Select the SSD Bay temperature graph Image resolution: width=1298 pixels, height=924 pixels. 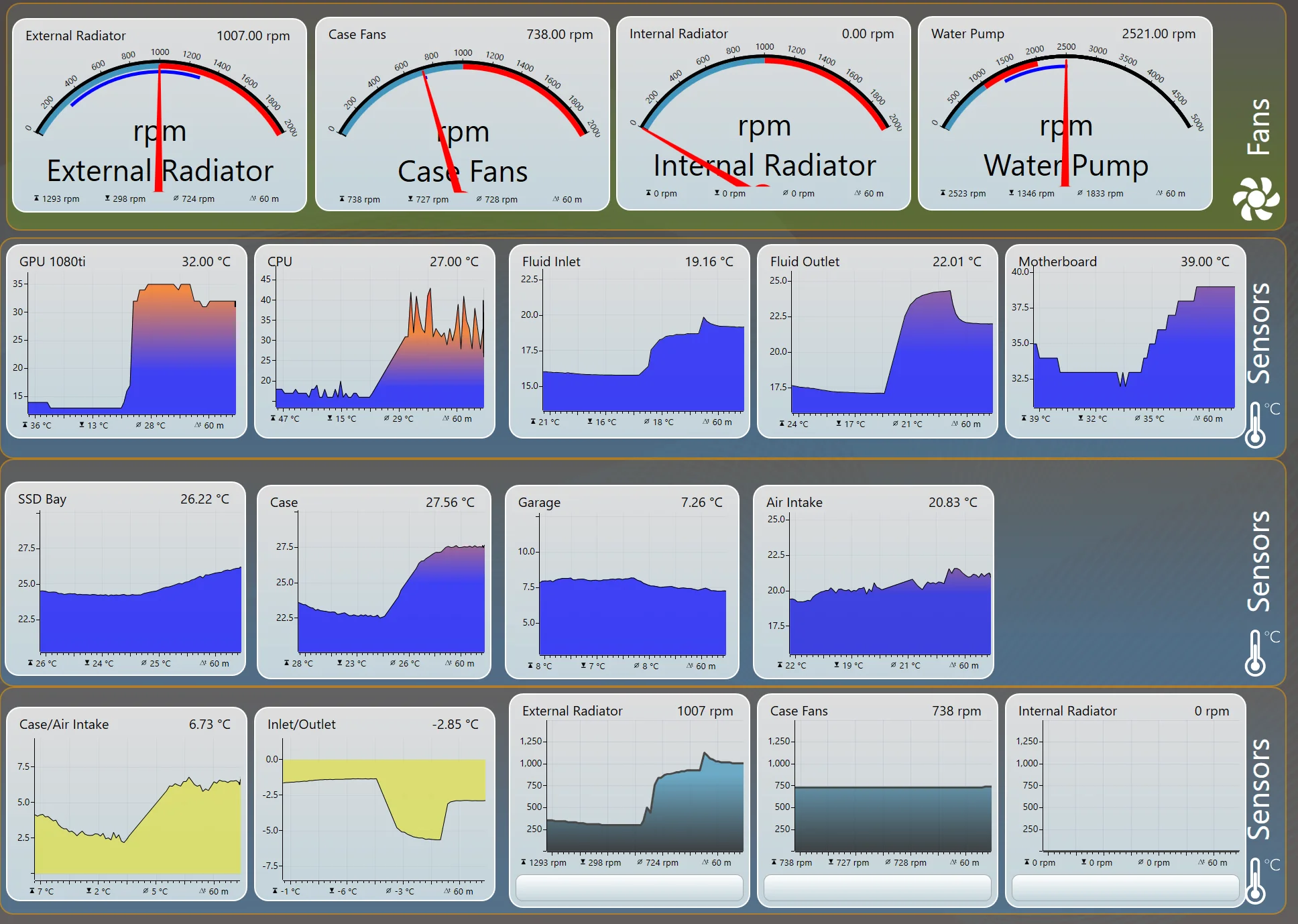click(141, 582)
